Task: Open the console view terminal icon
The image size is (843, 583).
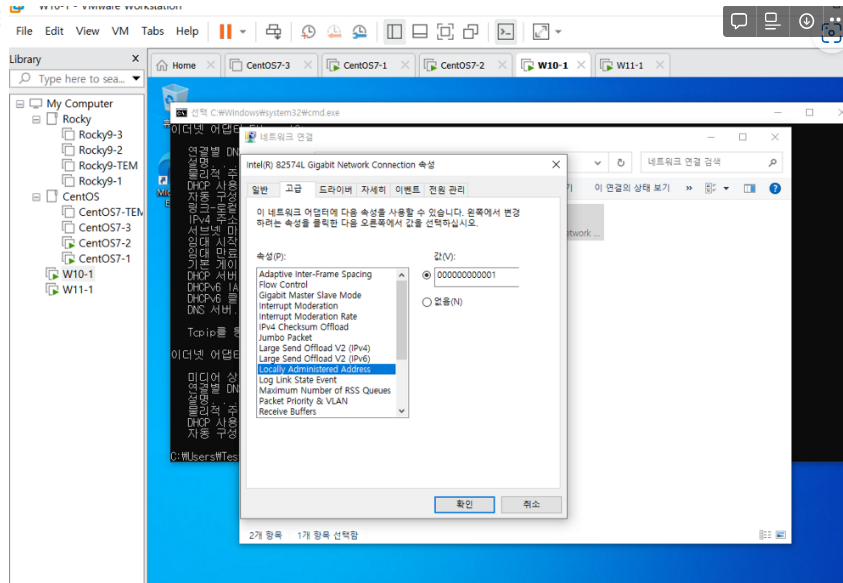Action: point(506,32)
